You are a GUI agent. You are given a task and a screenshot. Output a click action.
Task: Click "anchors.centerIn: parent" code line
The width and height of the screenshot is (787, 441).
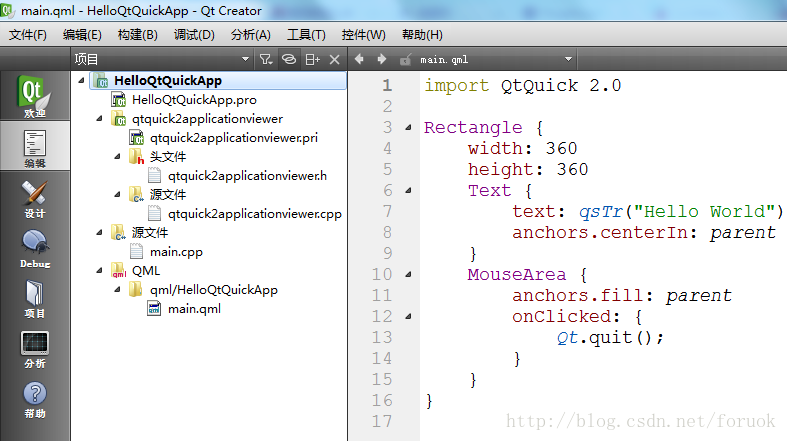coord(644,233)
